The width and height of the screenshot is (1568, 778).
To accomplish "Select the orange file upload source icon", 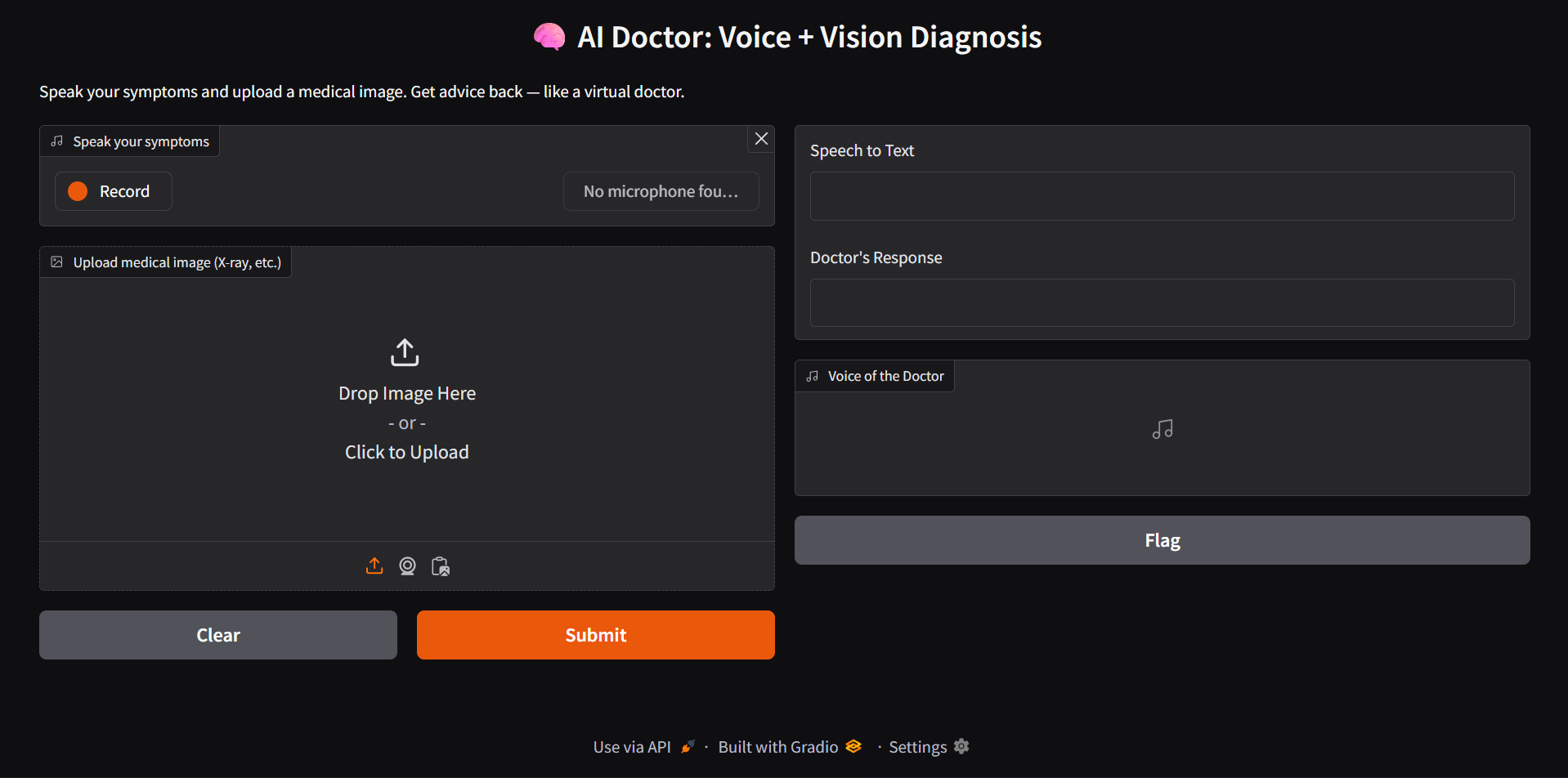I will click(x=374, y=566).
